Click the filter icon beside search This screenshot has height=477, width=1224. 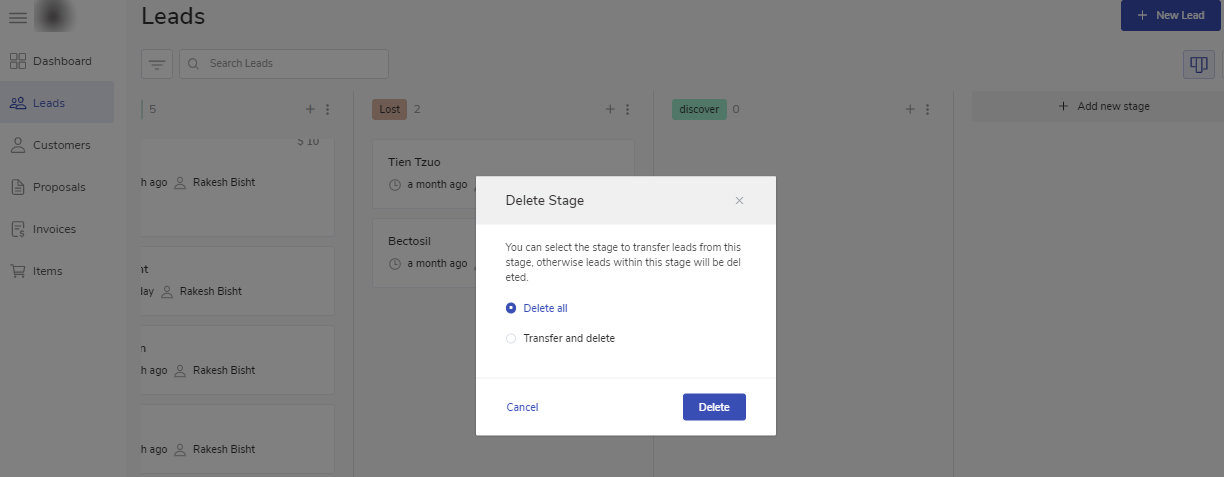click(x=157, y=64)
